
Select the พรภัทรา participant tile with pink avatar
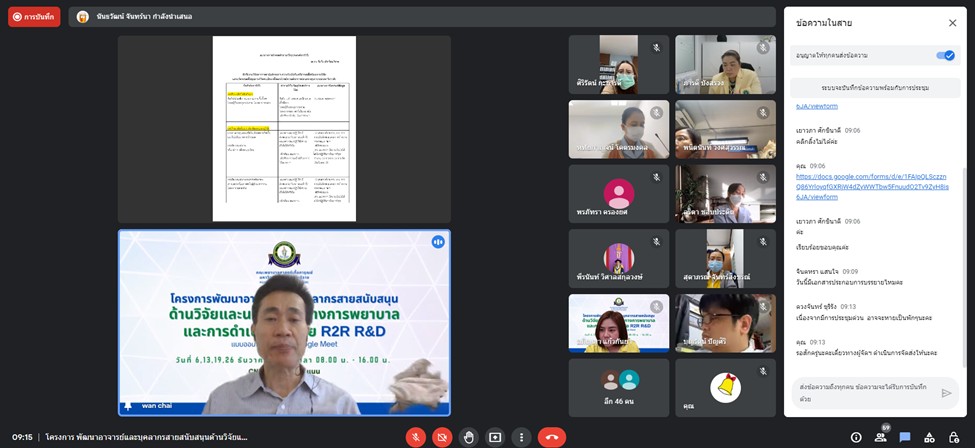619,194
